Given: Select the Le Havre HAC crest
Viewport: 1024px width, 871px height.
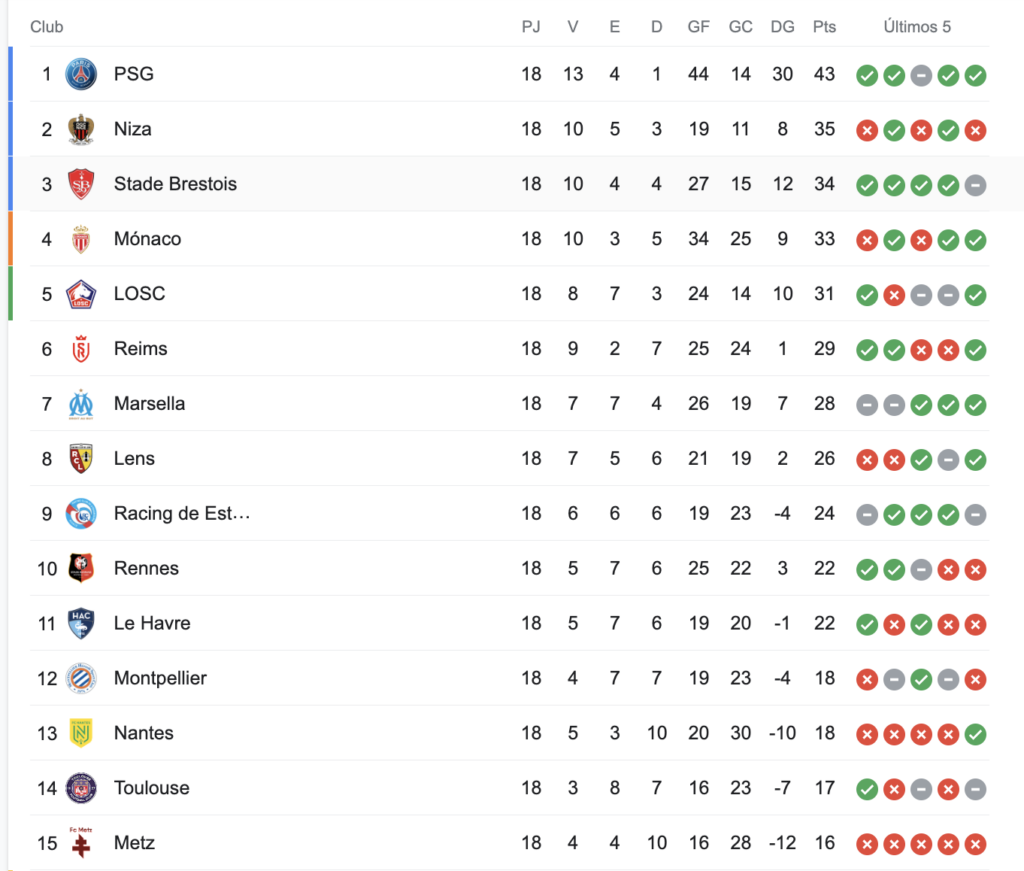Looking at the screenshot, I should pos(81,624).
